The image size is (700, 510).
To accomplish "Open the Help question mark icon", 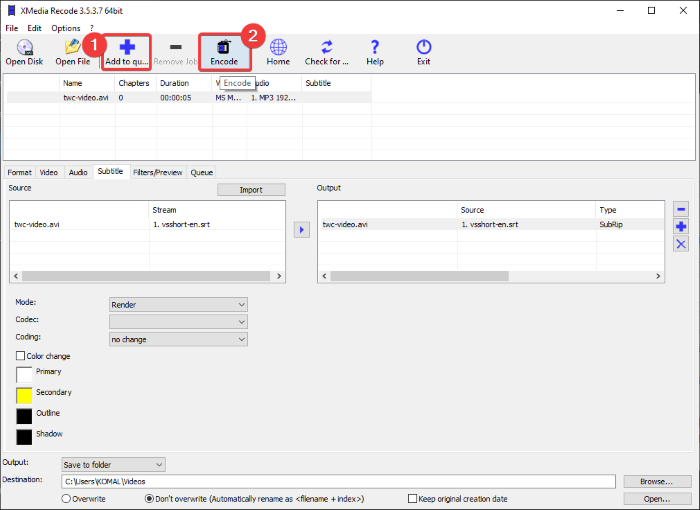I will [375, 47].
